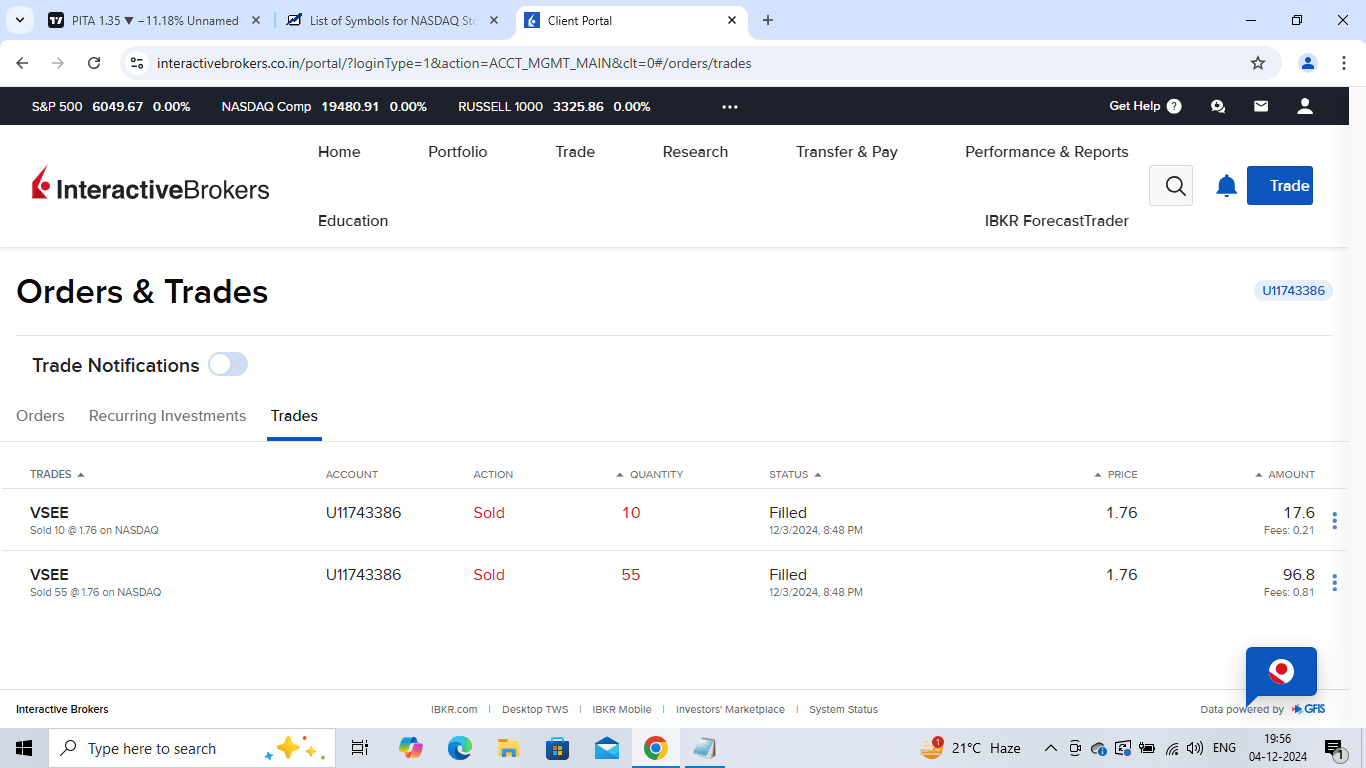
Task: Open Windows Start menu
Action: point(24,748)
